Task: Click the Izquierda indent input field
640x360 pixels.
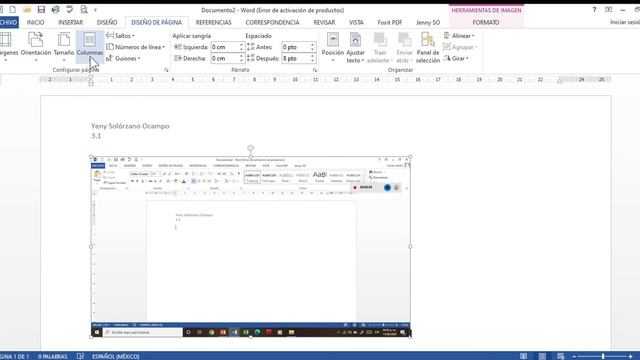Action: tap(225, 47)
